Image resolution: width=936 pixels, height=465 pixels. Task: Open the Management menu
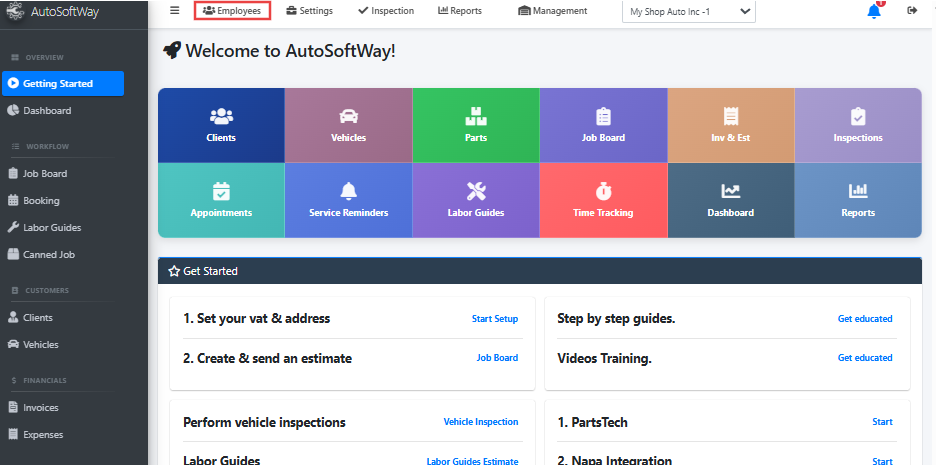[553, 11]
